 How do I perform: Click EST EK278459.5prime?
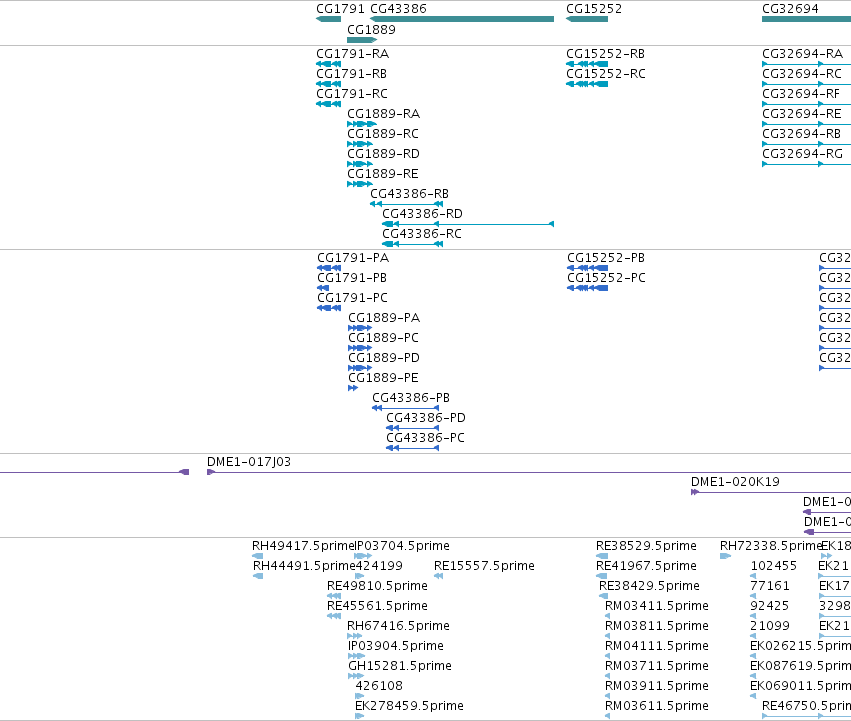point(360,716)
